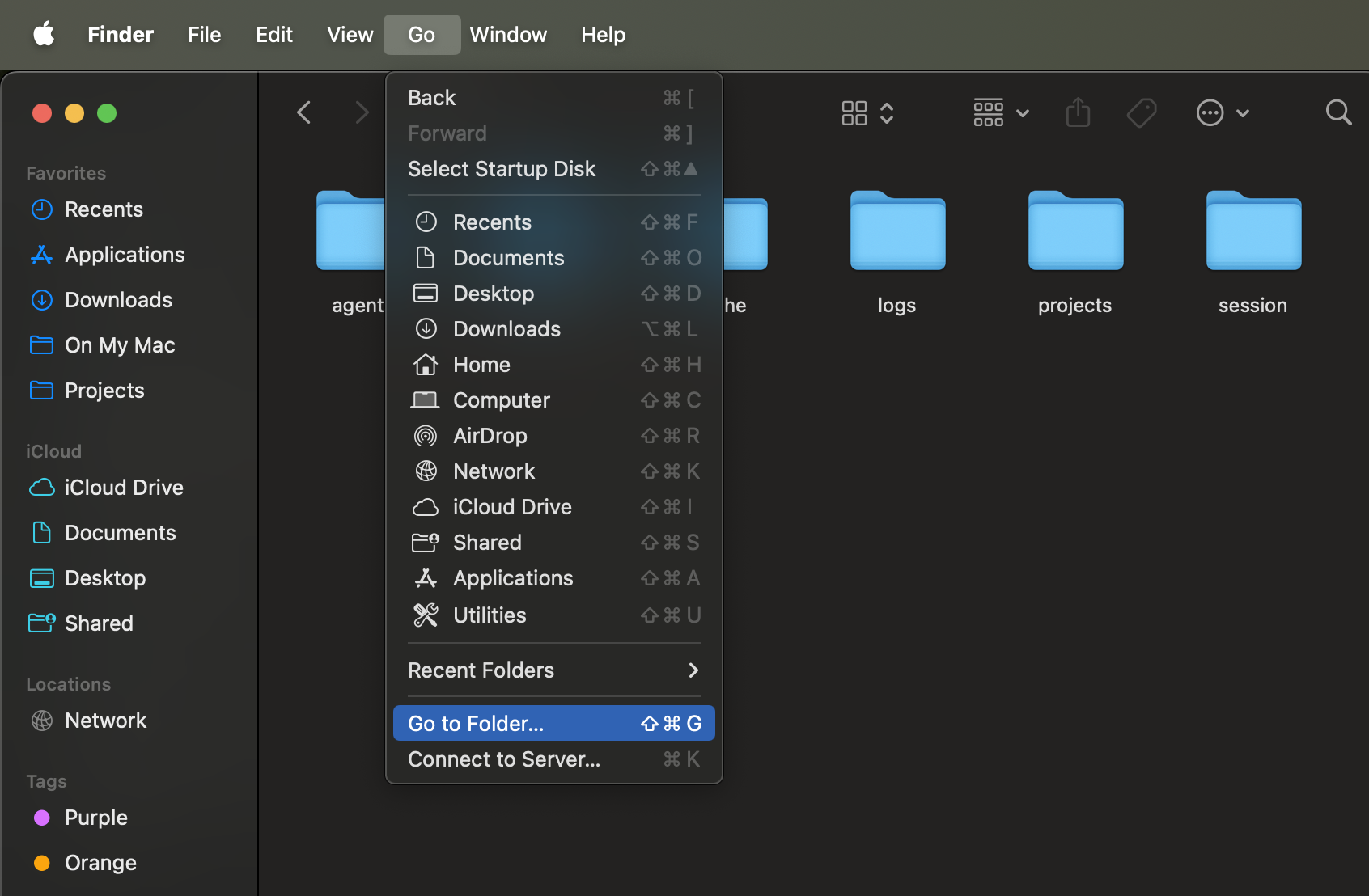Open the logs folder
This screenshot has height=896, width=1369.
[x=897, y=232]
